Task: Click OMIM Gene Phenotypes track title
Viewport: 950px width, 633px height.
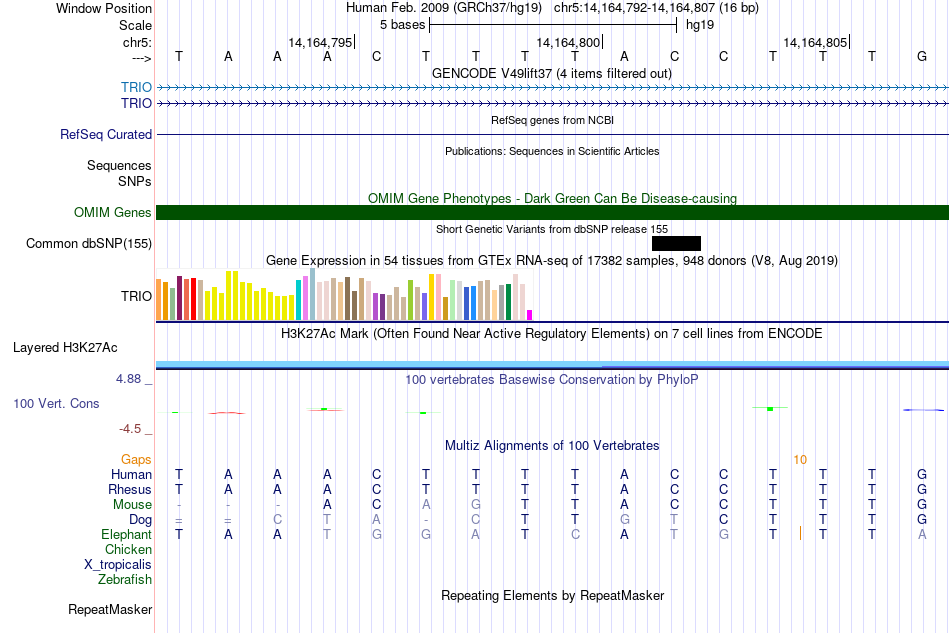Action: 552,199
